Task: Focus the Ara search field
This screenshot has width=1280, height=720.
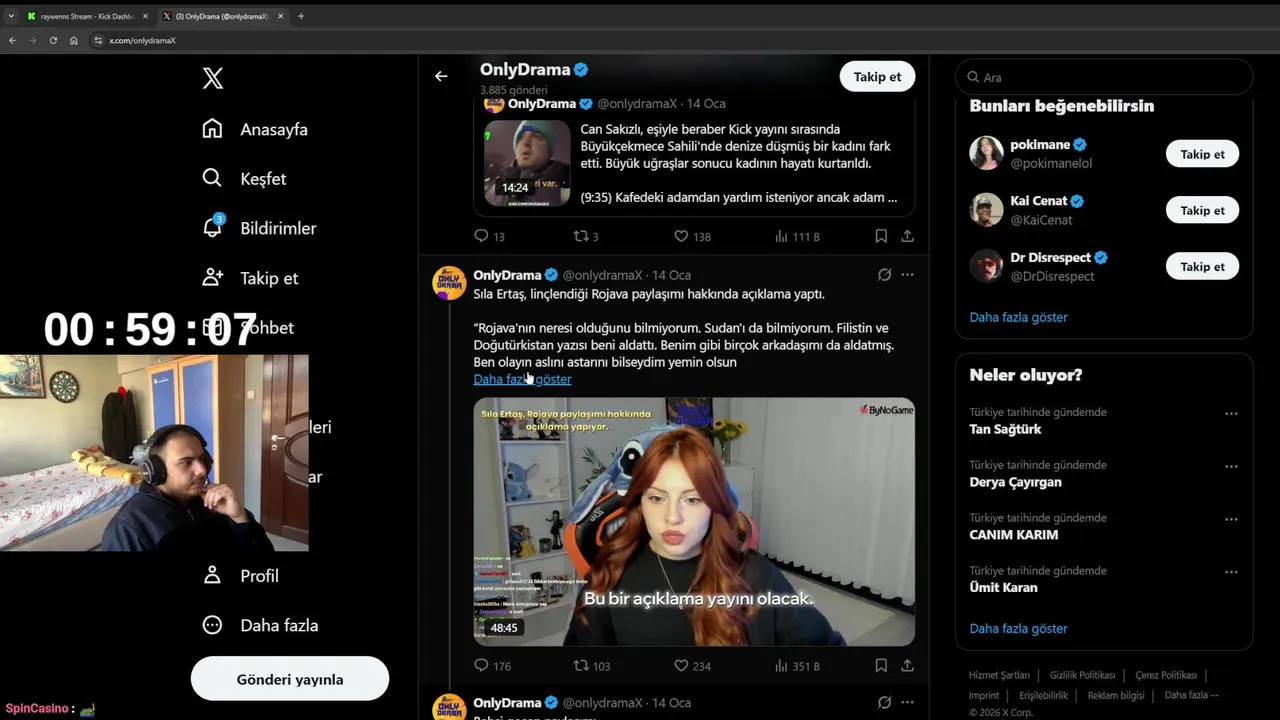Action: click(x=1104, y=77)
